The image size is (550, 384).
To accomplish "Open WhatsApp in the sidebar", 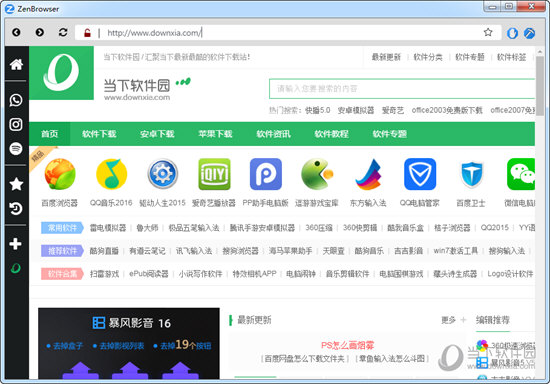I will [x=16, y=100].
